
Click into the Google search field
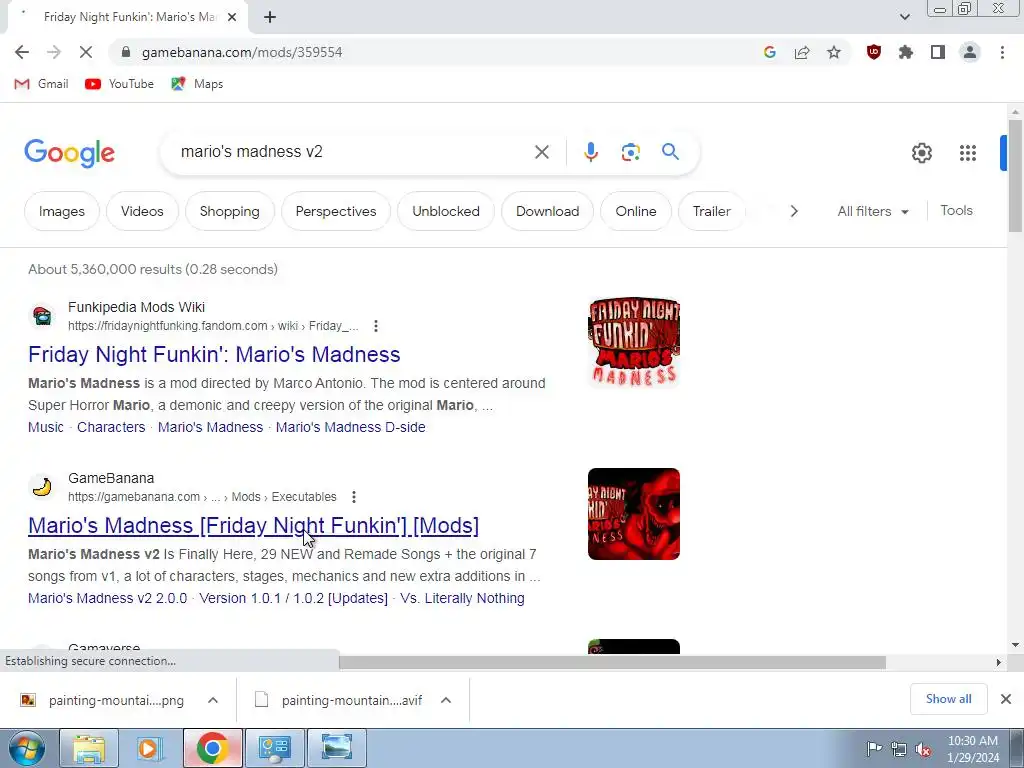click(353, 152)
